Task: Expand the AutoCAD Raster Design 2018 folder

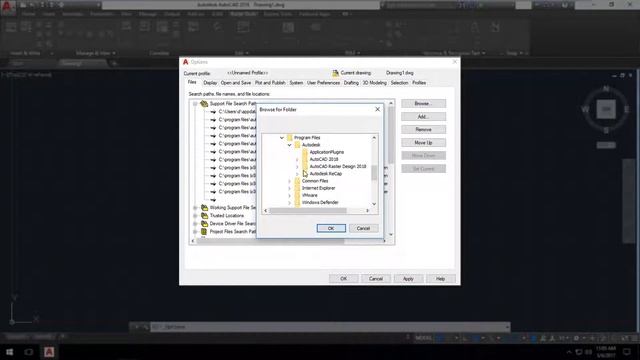Action: tap(297, 167)
